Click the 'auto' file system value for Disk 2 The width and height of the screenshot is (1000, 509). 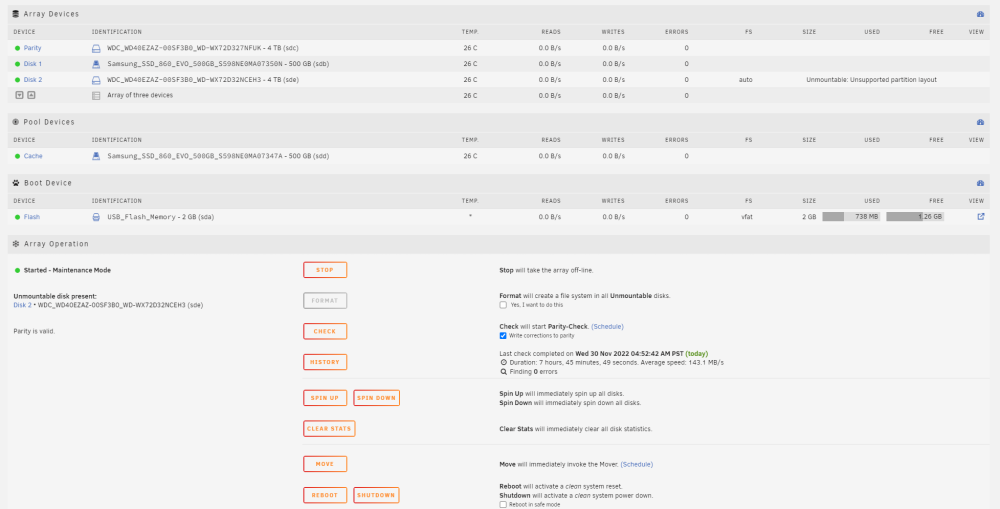tap(746, 80)
